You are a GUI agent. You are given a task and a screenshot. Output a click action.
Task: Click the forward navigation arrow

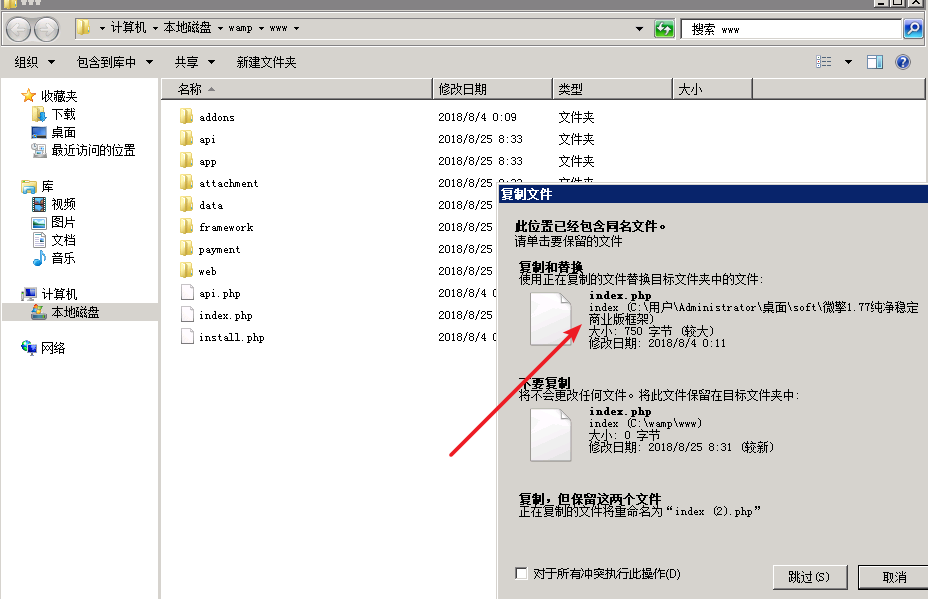(44, 28)
